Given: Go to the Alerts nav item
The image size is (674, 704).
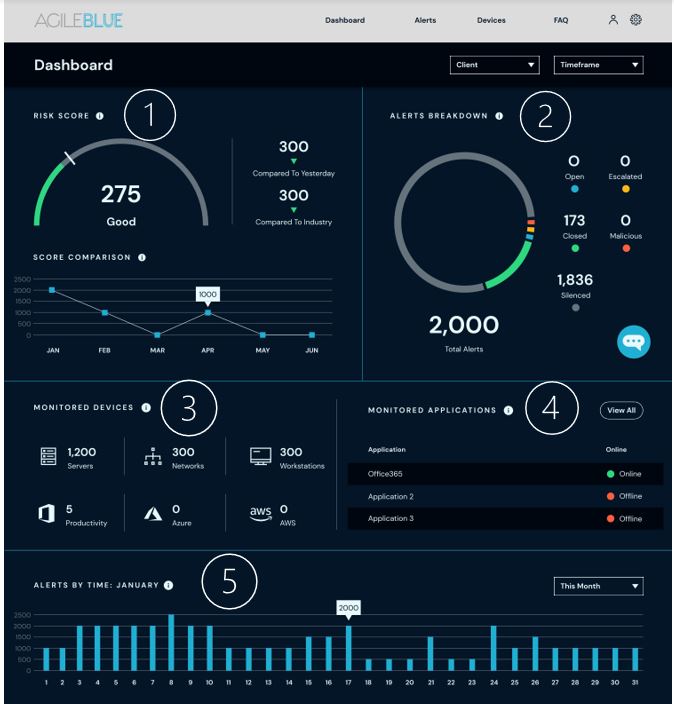Looking at the screenshot, I should click(x=425, y=20).
